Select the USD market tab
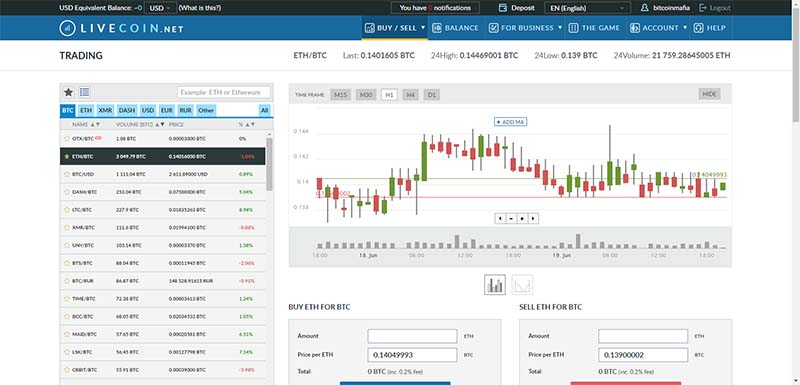This screenshot has width=800, height=385. click(148, 110)
